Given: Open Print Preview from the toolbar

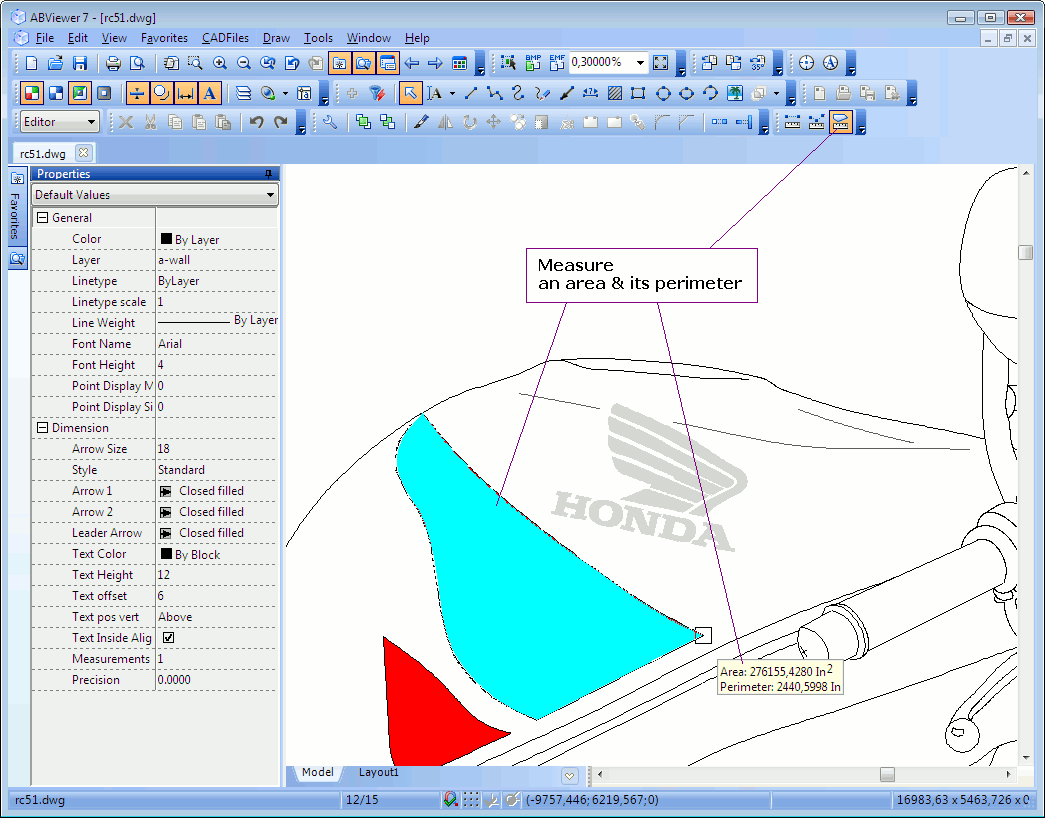Looking at the screenshot, I should [137, 63].
